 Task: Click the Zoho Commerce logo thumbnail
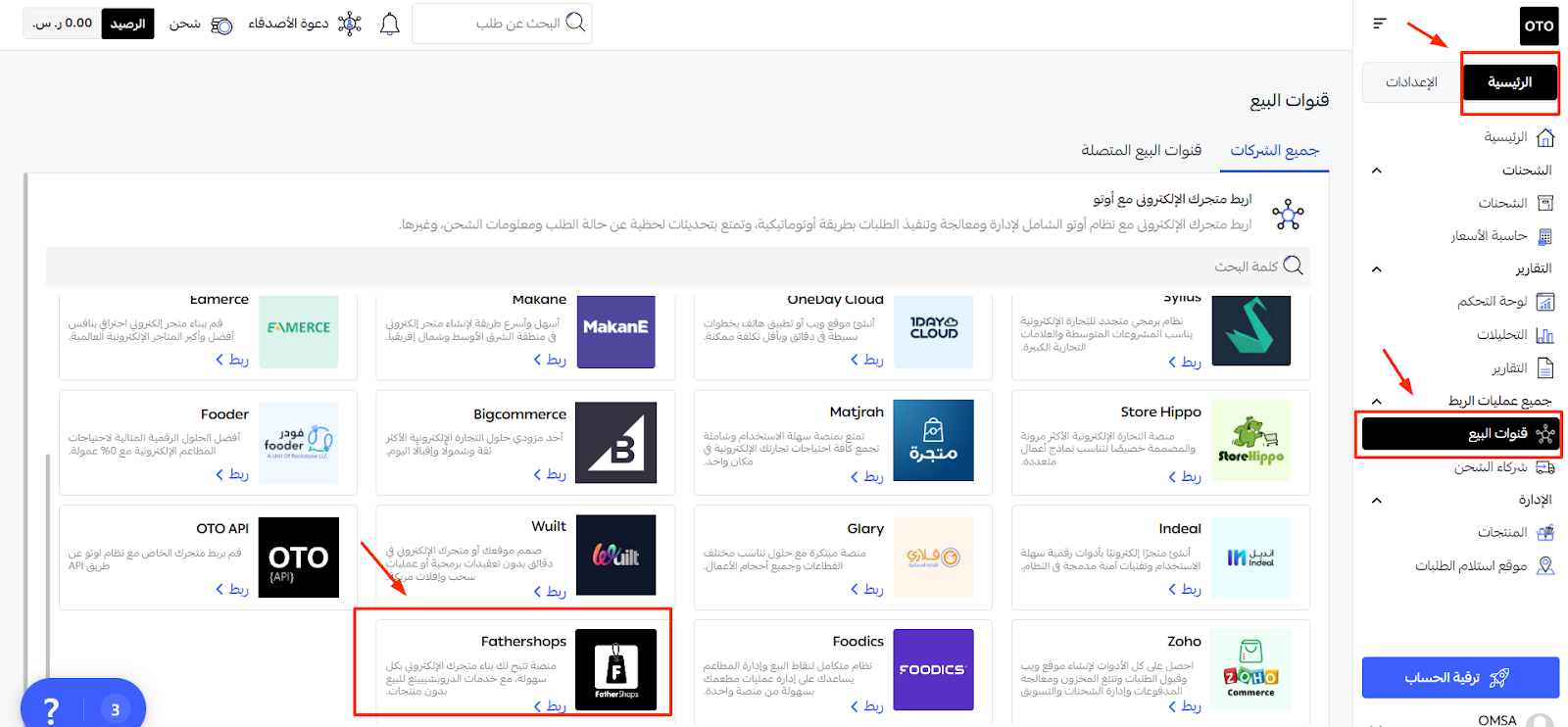coord(1251,669)
